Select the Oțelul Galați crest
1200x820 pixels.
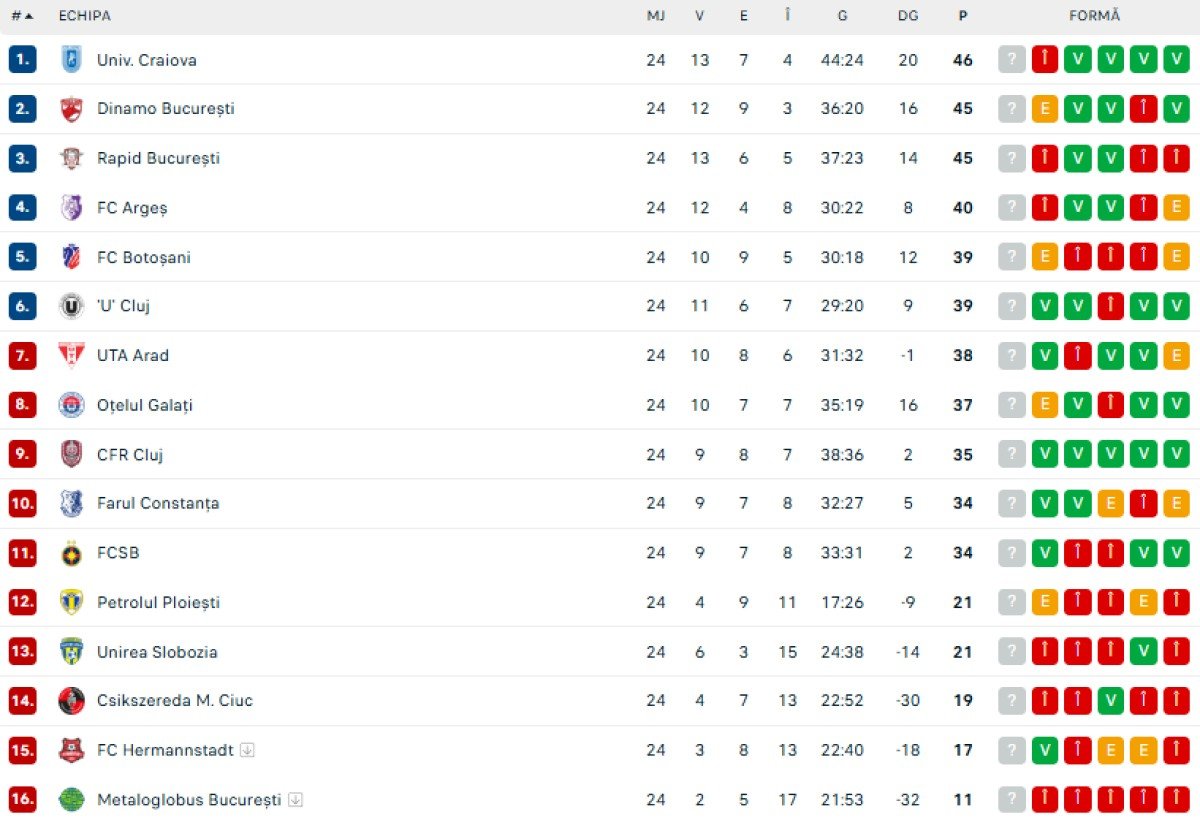tap(70, 405)
